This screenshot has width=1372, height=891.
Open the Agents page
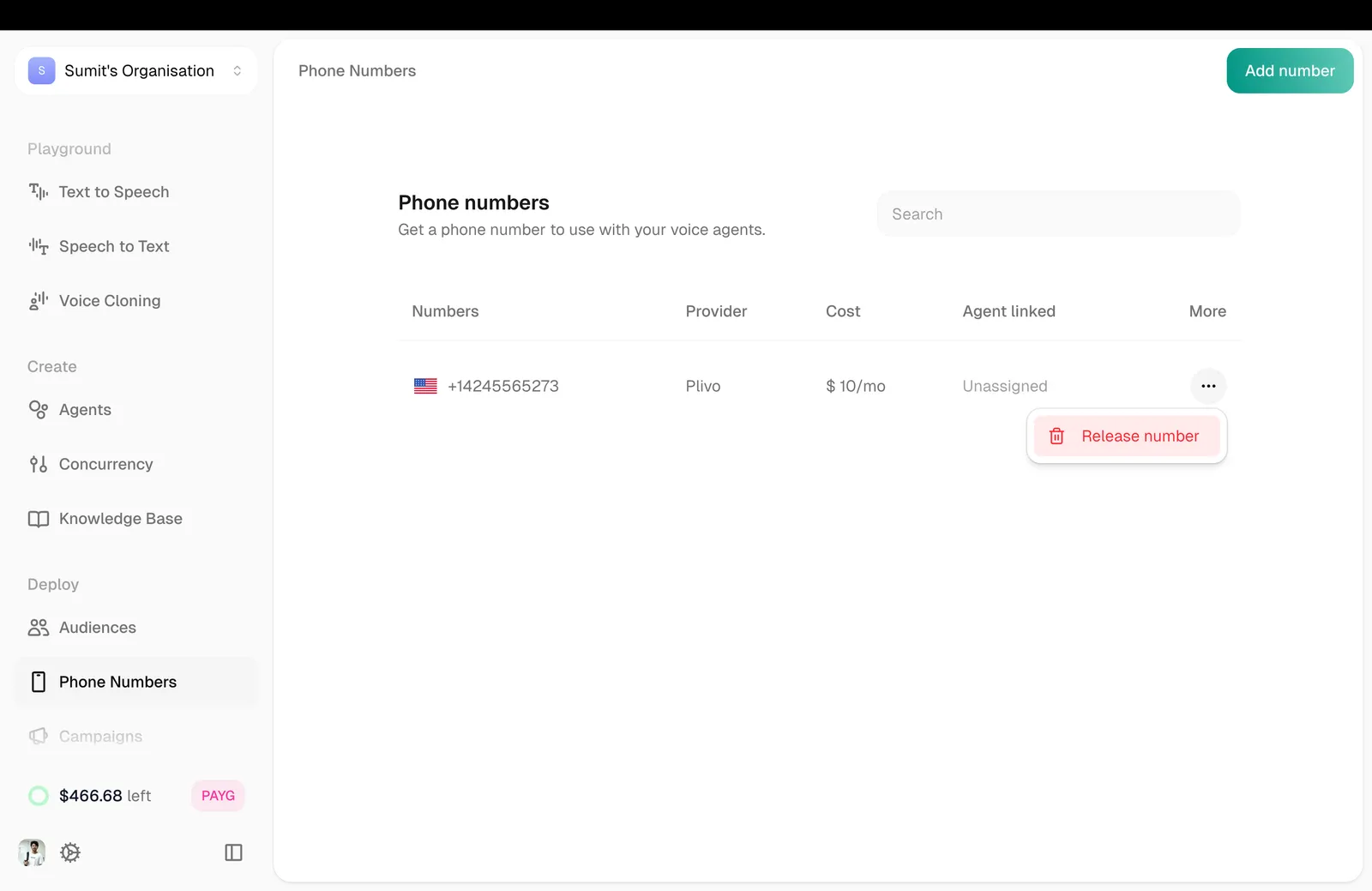tap(85, 410)
